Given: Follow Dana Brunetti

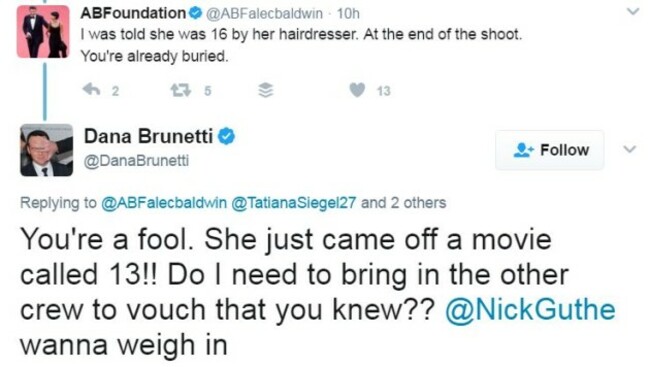Looking at the screenshot, I should [x=550, y=150].
